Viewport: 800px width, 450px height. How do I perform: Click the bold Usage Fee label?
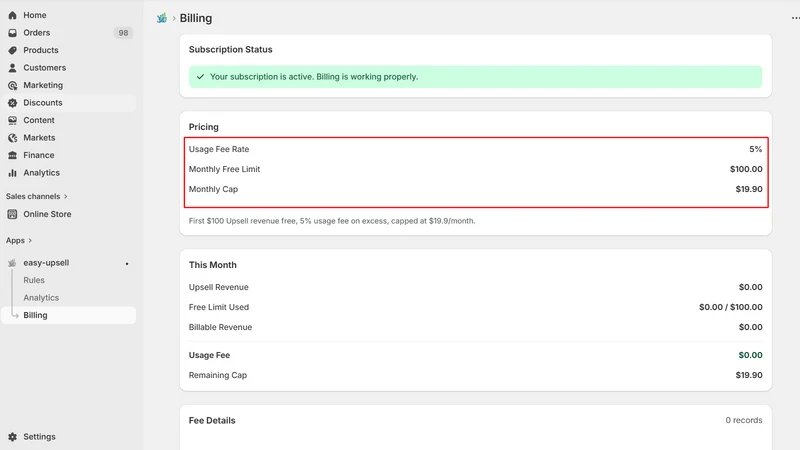click(209, 355)
